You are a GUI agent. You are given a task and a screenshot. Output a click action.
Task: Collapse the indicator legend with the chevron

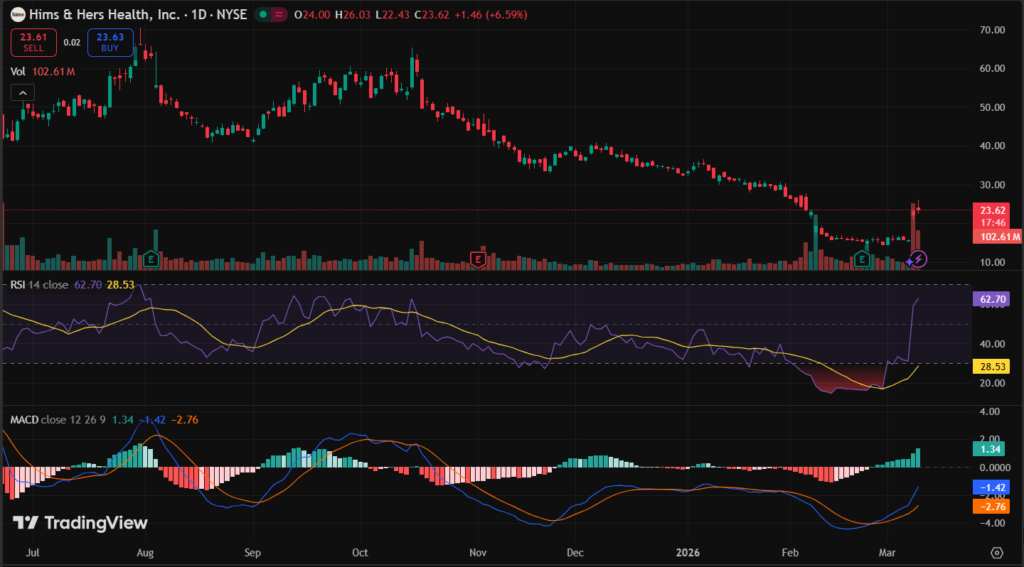click(22, 93)
